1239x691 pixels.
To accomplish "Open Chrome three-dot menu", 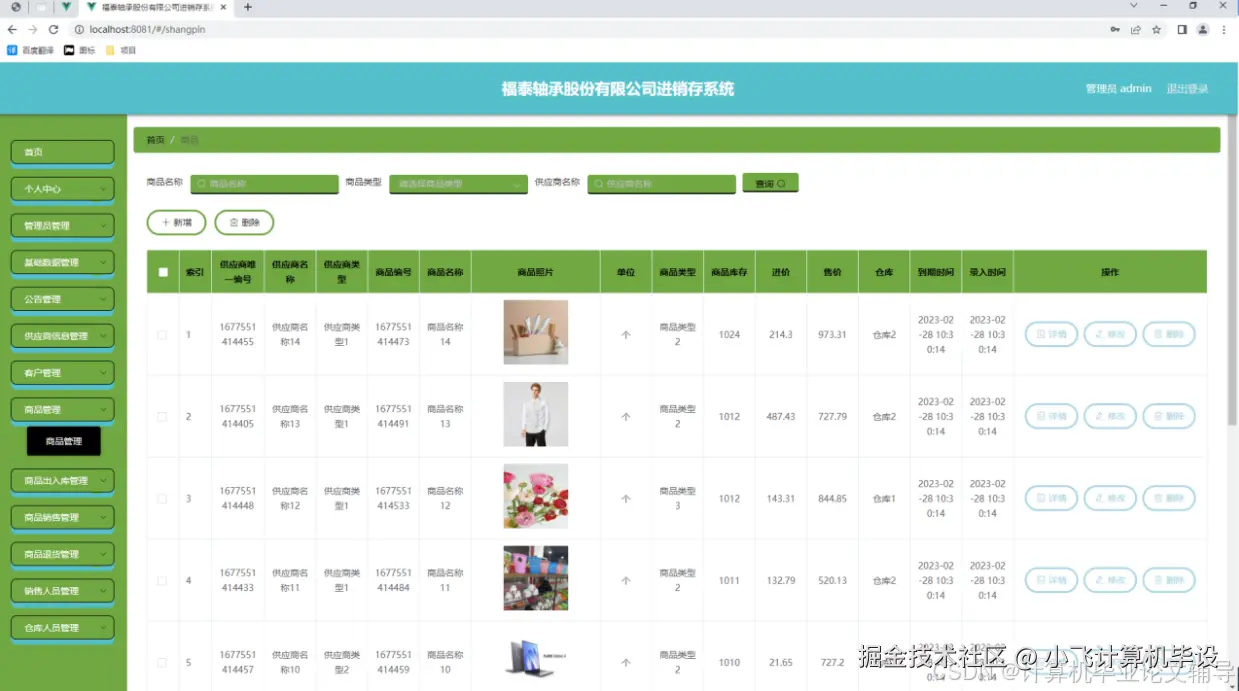I will (x=1224, y=30).
